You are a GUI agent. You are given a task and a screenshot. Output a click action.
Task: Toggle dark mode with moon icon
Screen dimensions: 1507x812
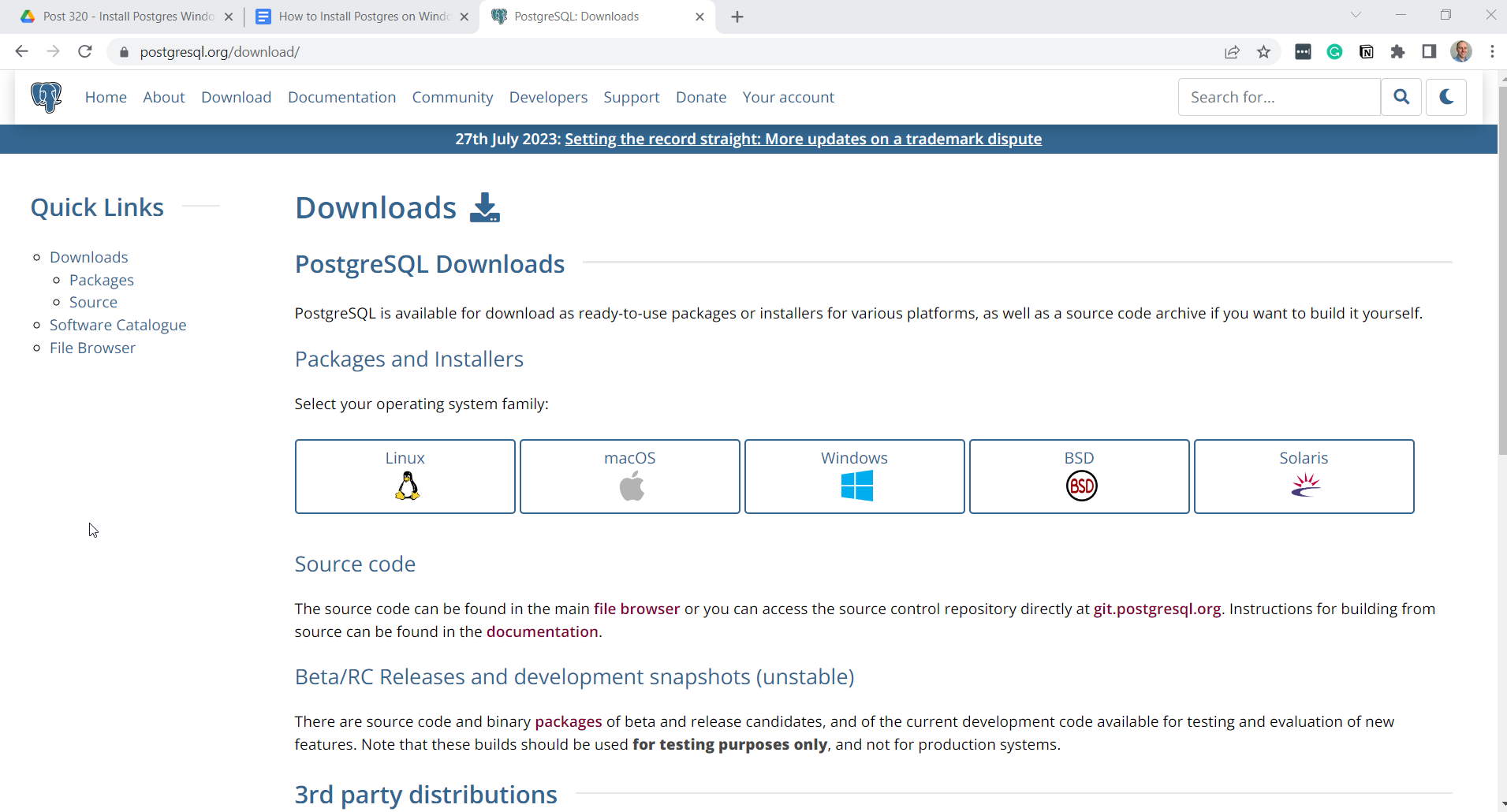point(1445,97)
